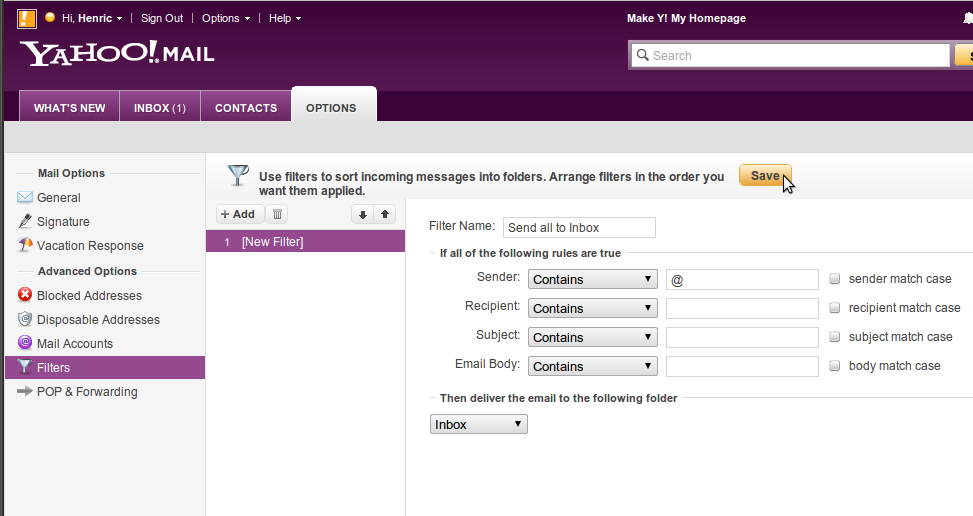Click the large funnel icon beside instructions
Viewport: 973px width, 516px height.
click(x=238, y=176)
